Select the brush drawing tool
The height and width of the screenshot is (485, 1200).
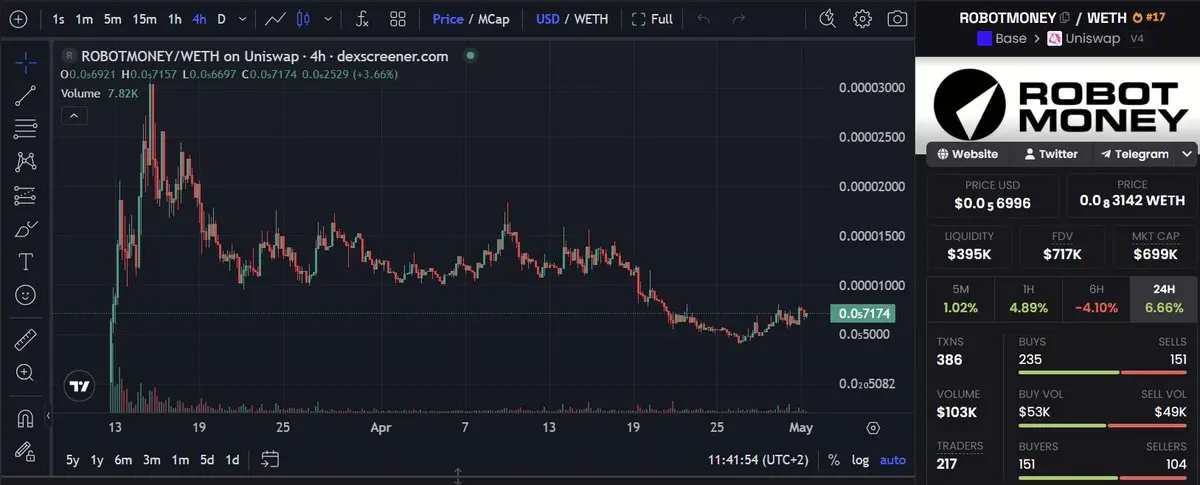tap(26, 229)
